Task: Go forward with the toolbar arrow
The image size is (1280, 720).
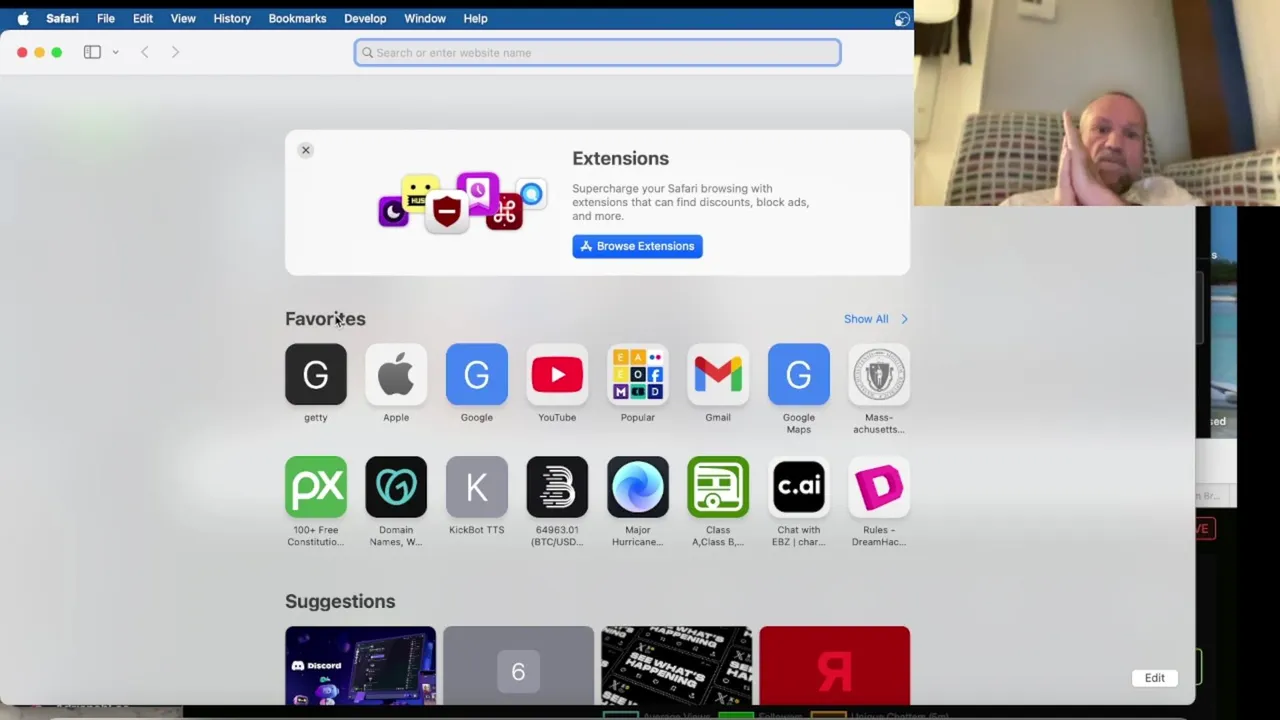Action: pyautogui.click(x=175, y=52)
